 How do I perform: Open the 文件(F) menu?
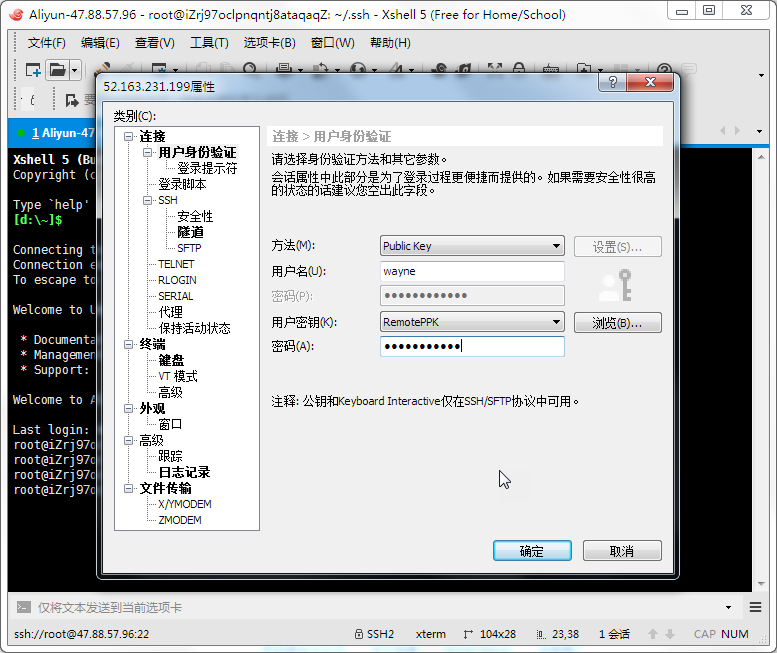pos(47,43)
